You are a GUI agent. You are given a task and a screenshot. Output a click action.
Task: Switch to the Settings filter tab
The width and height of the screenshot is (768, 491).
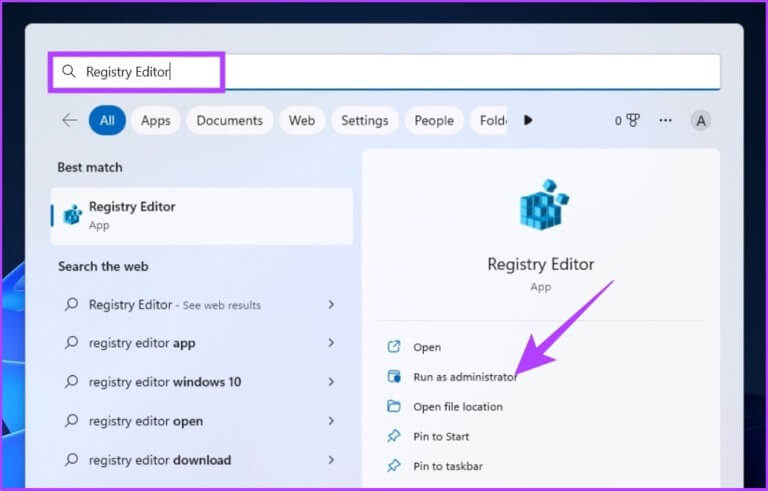point(365,121)
